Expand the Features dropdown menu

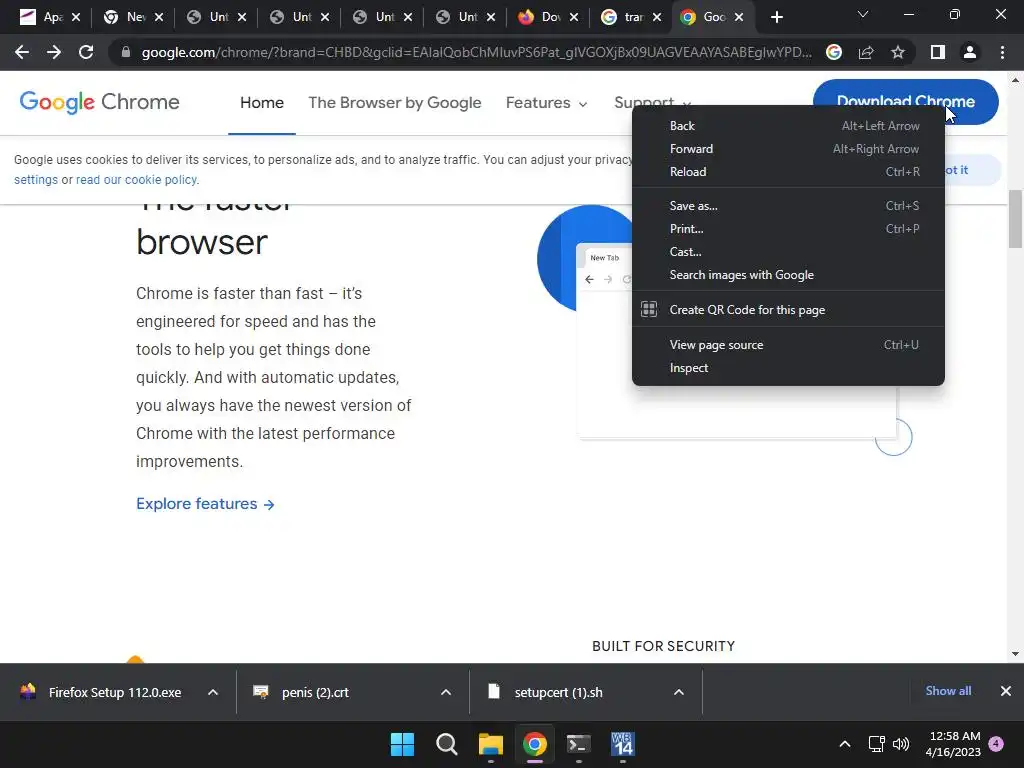pyautogui.click(x=547, y=103)
